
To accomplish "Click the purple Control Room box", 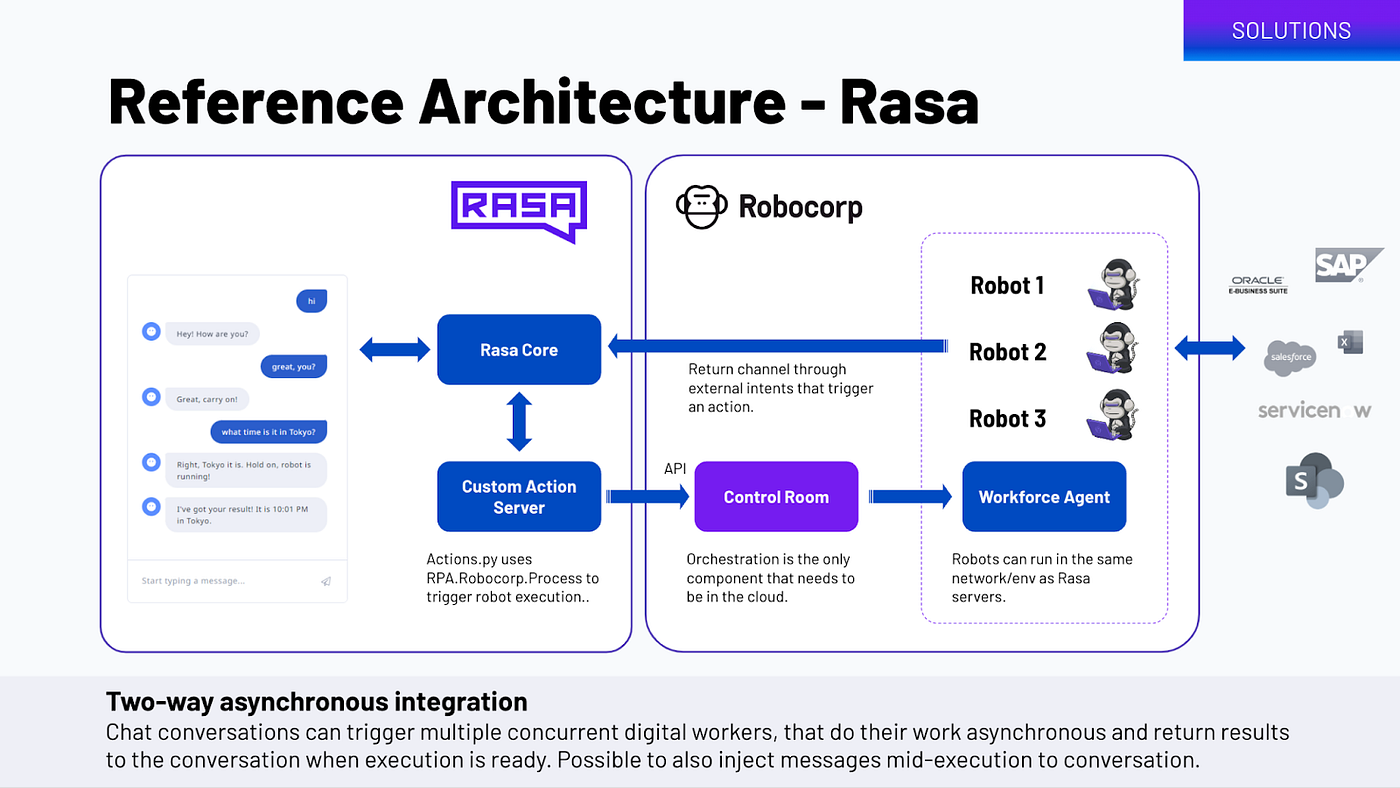I will tap(776, 496).
